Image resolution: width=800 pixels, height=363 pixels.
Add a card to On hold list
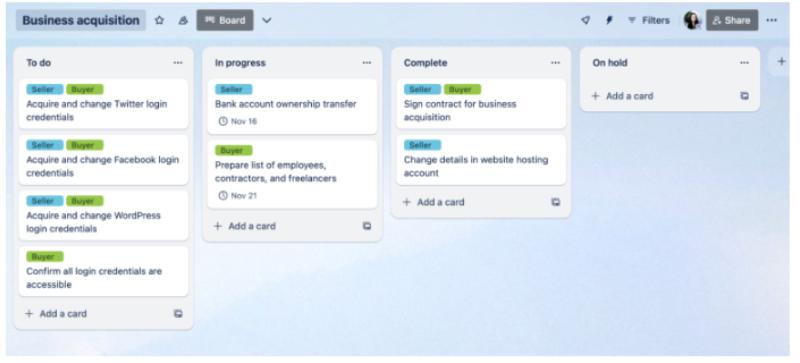click(622, 96)
